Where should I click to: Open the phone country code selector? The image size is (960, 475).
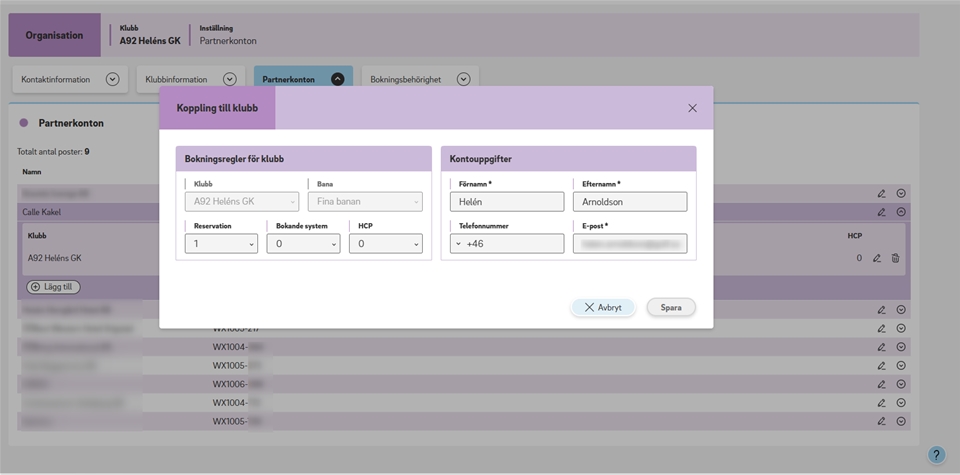458,243
